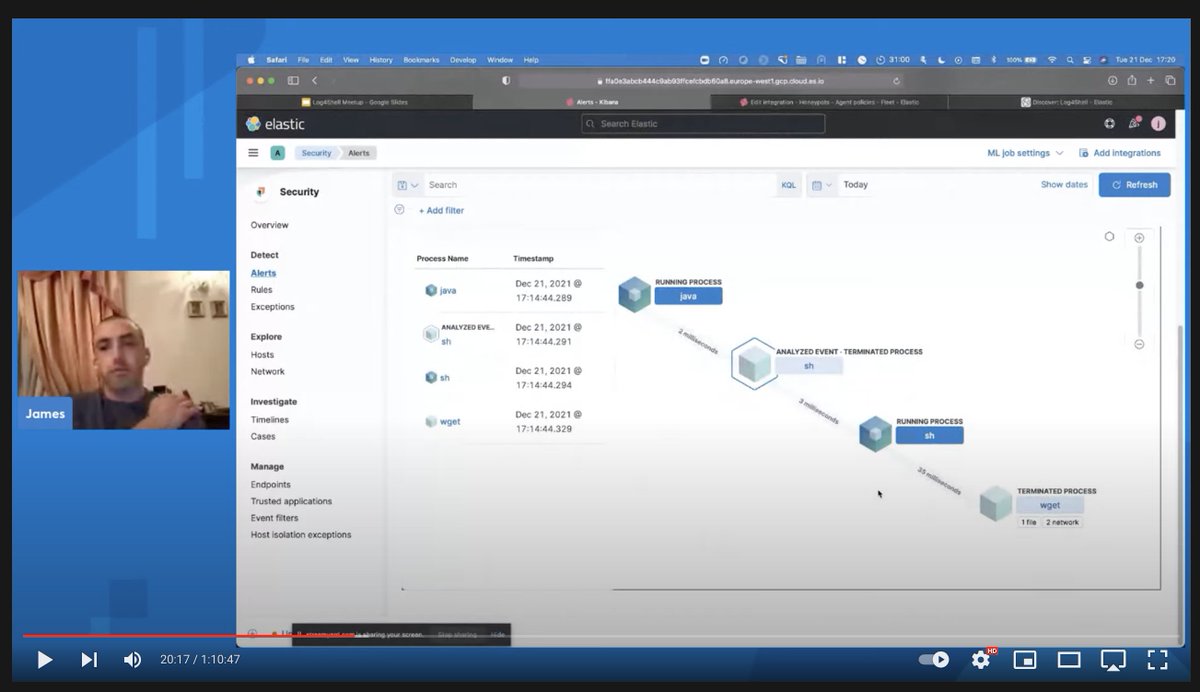Open Overview in Security sidebar
The height and width of the screenshot is (692, 1200).
[269, 225]
